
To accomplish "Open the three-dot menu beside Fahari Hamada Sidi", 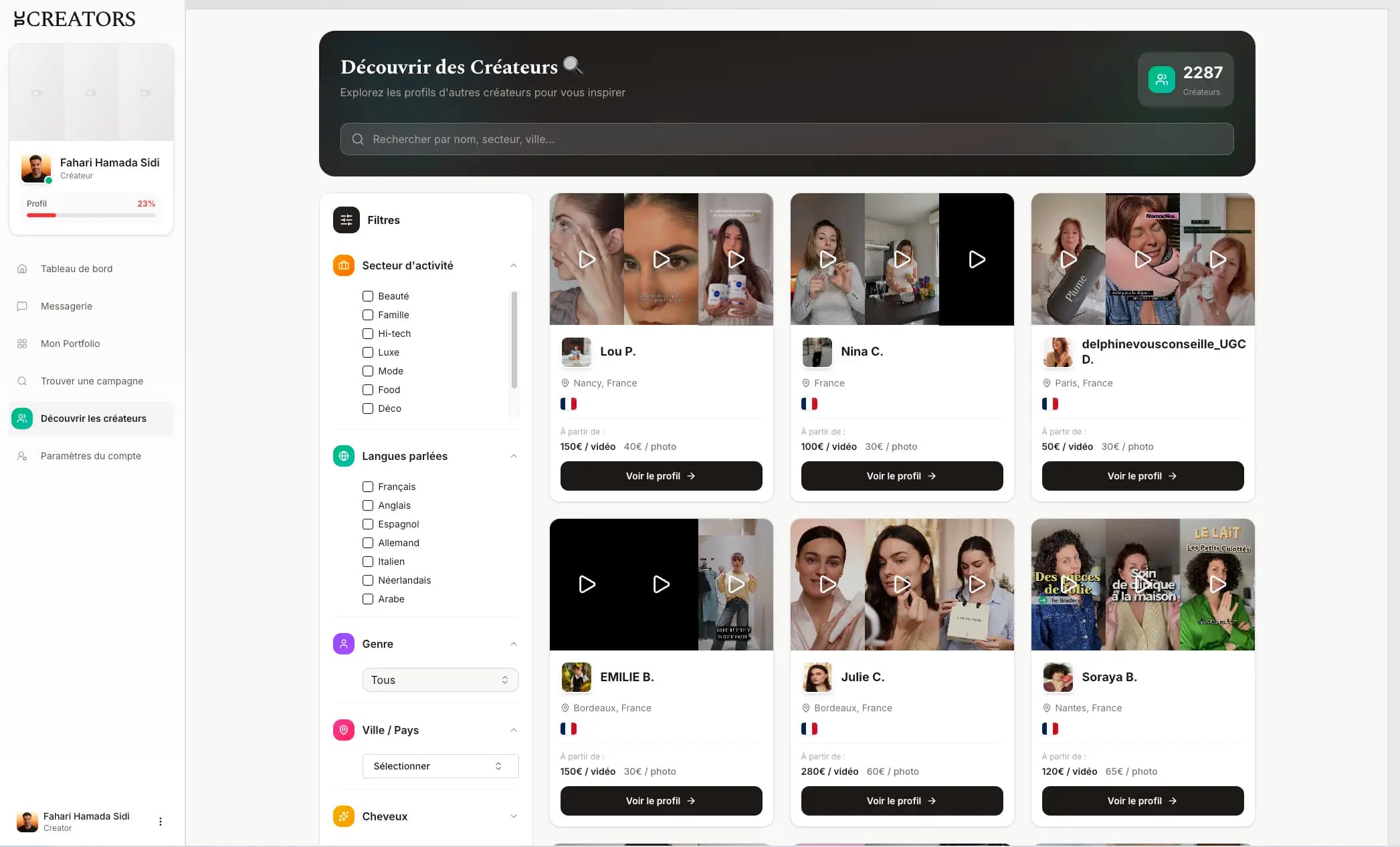I will tap(160, 822).
